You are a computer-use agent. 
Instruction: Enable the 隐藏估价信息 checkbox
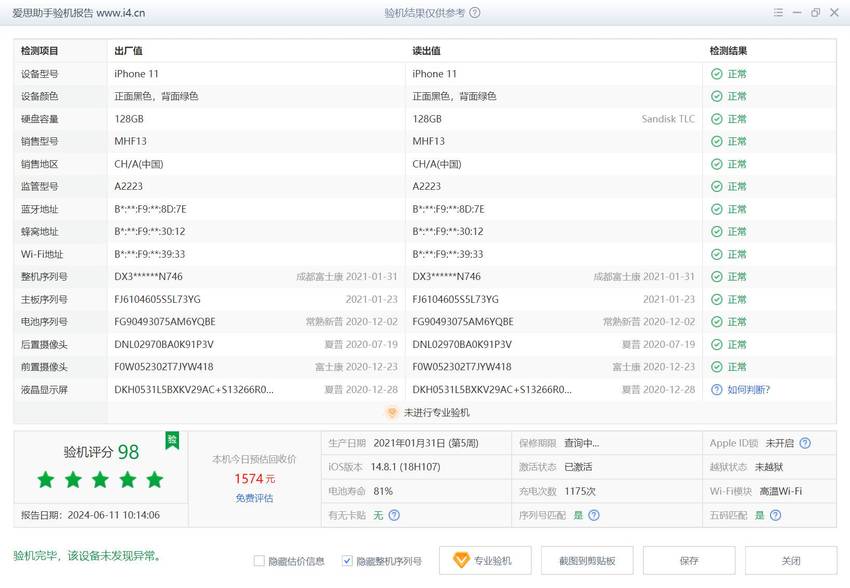[x=259, y=561]
